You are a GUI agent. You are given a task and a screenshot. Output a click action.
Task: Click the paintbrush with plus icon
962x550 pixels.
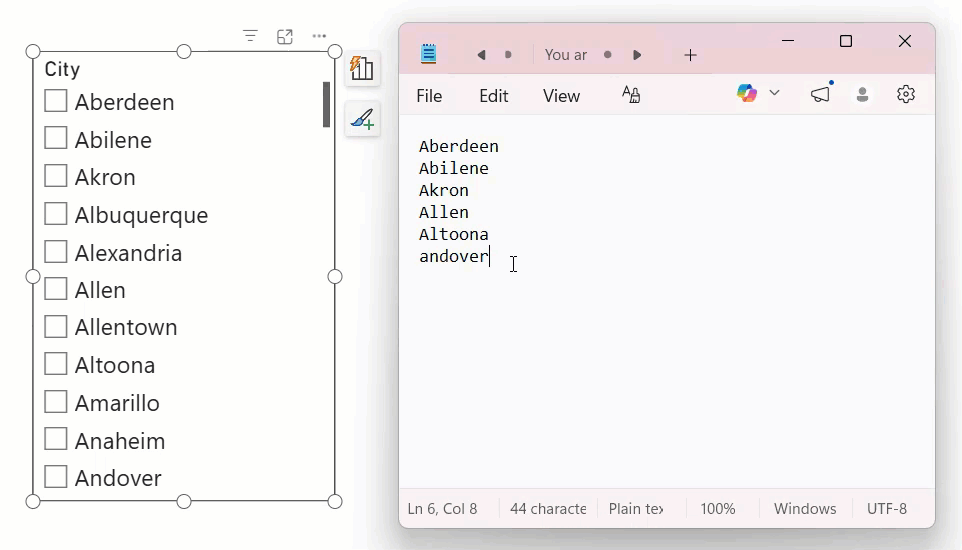(362, 119)
